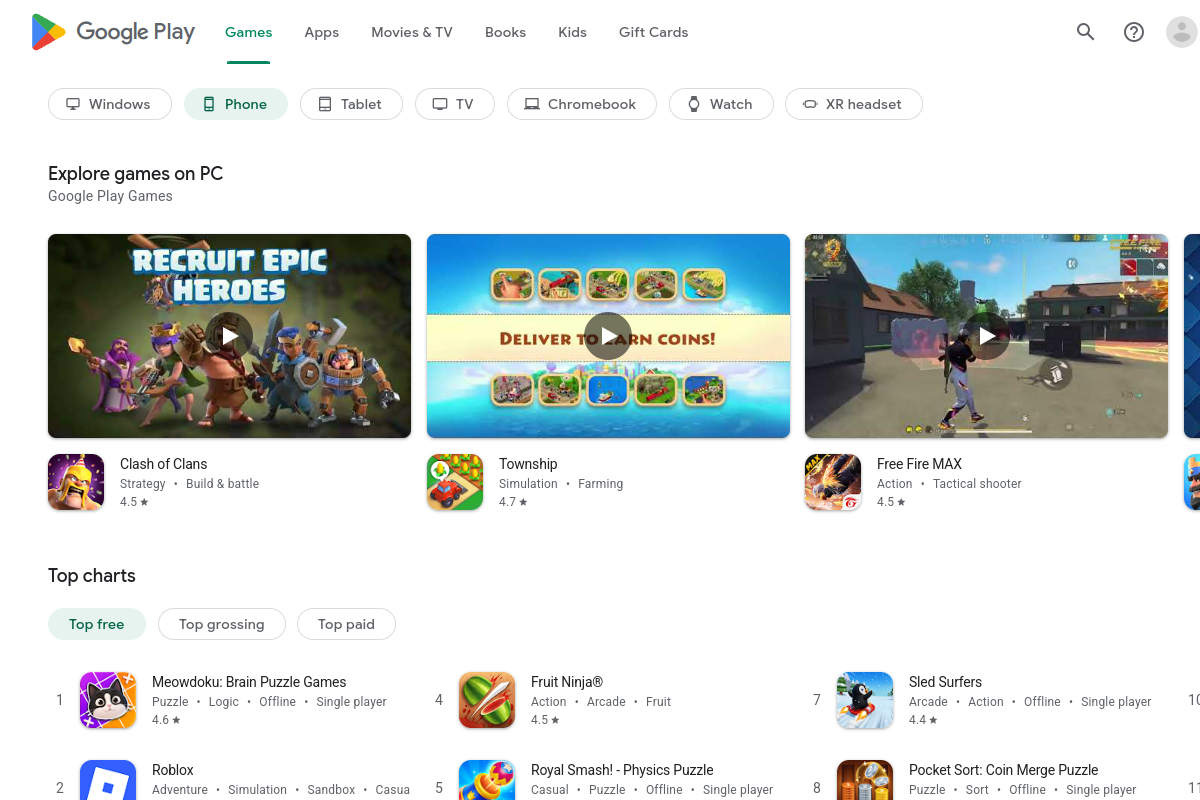The height and width of the screenshot is (800, 1200).
Task: Click Meowdoku 4.6 star rating
Action: click(x=166, y=720)
